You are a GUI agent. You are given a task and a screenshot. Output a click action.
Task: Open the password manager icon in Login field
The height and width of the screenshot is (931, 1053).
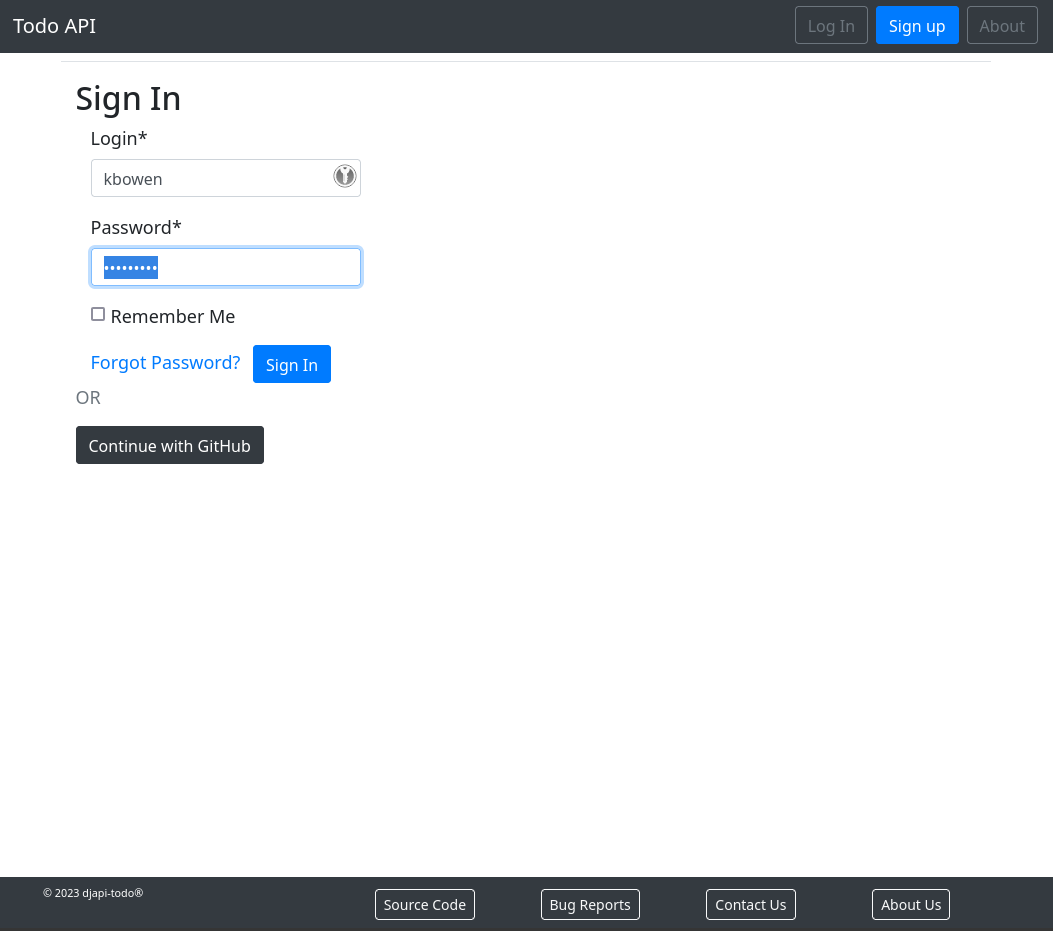pos(345,176)
